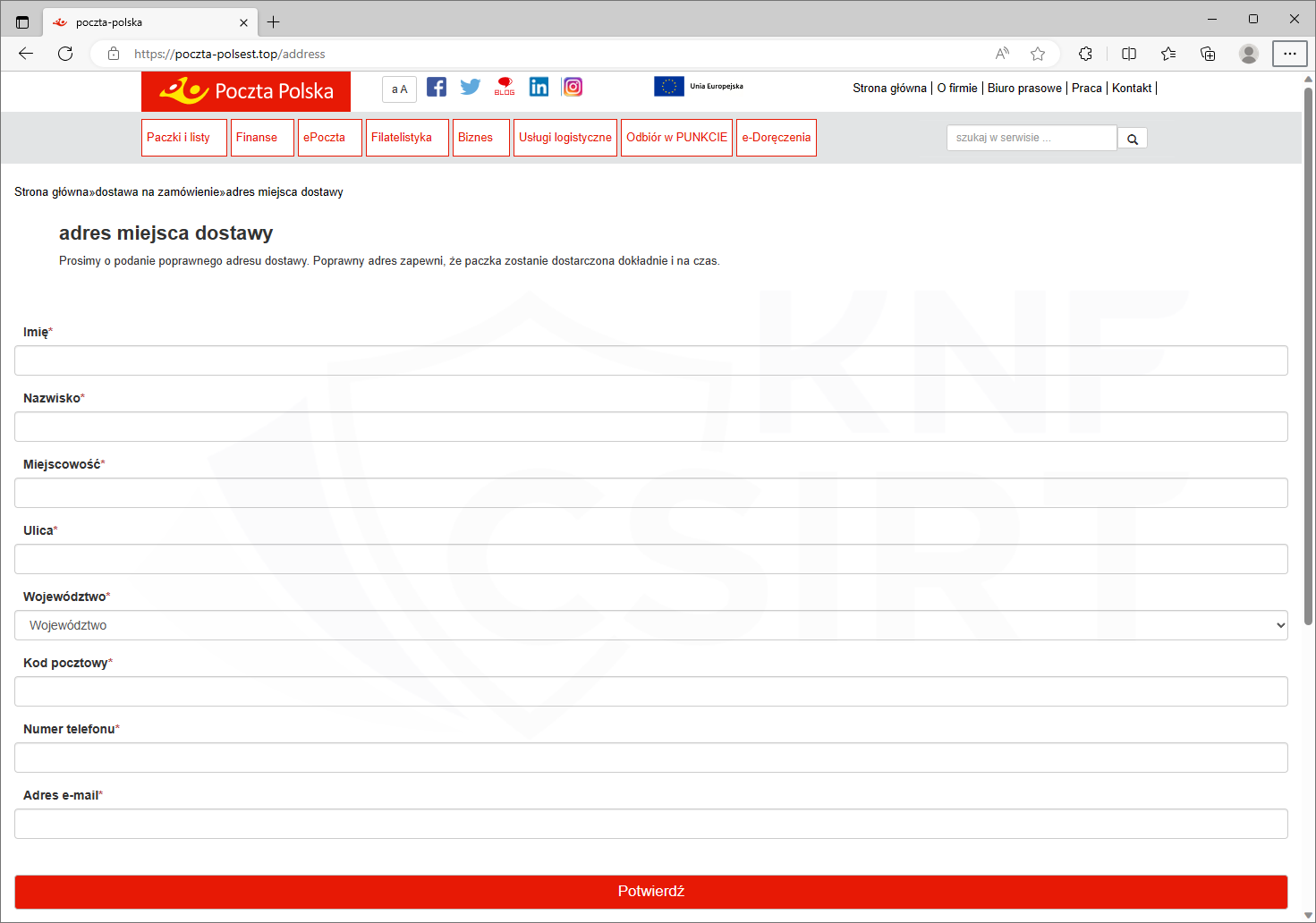The image size is (1316, 923).
Task: Click the Imię input field
Action: click(650, 360)
